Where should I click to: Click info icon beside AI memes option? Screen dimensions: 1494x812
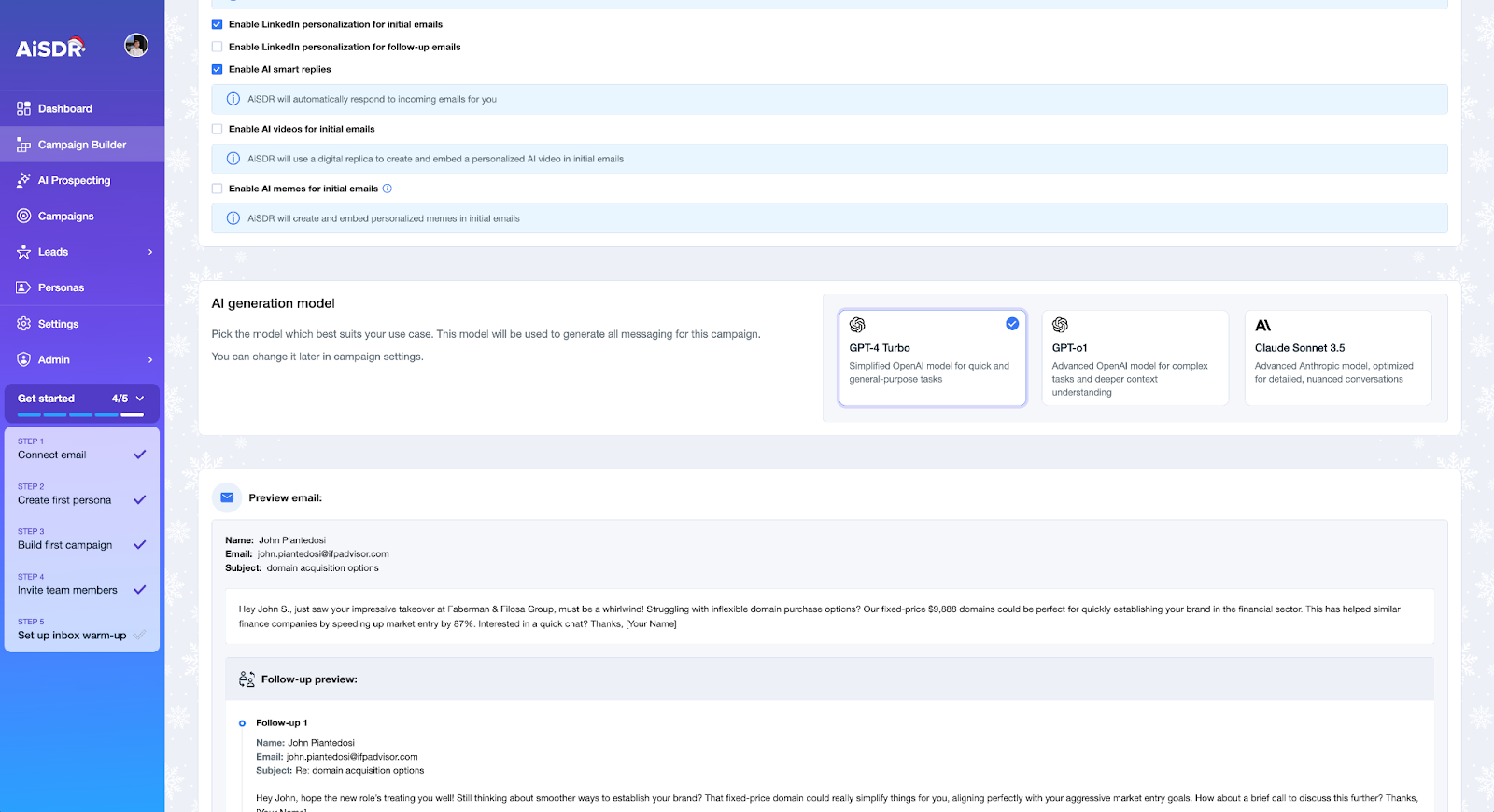(x=388, y=189)
